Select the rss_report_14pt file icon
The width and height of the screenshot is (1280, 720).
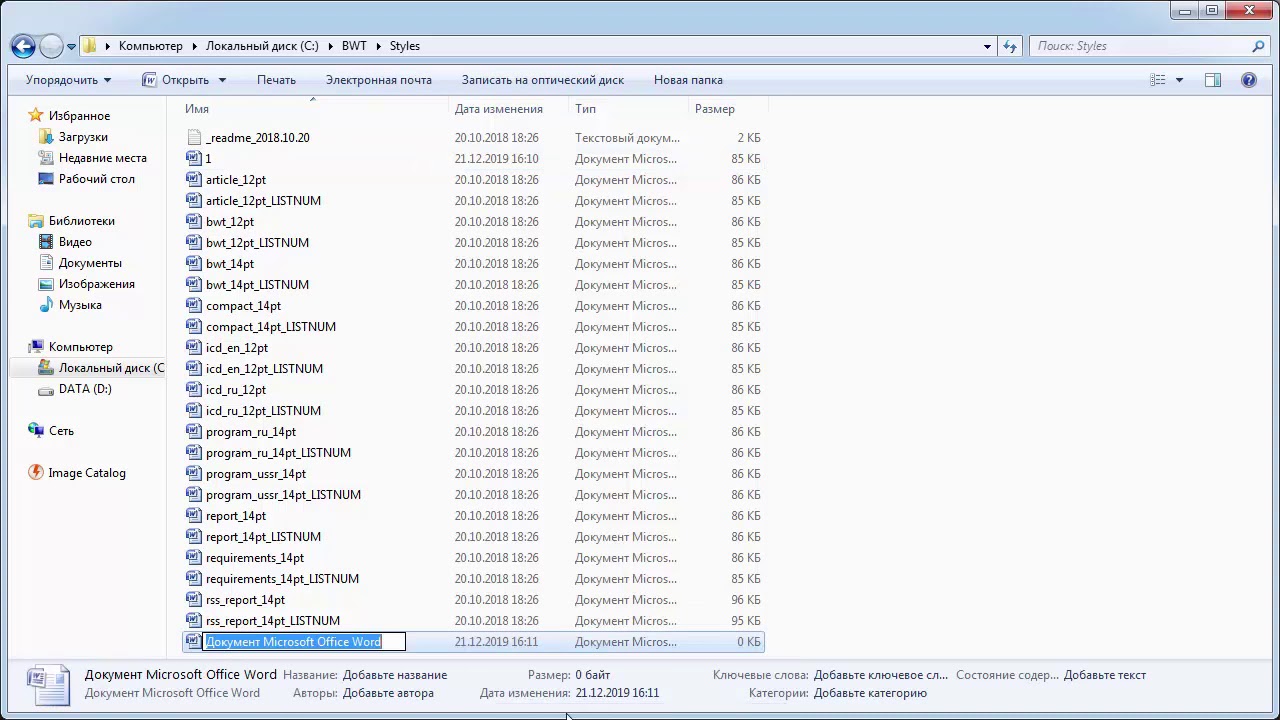[x=194, y=600]
